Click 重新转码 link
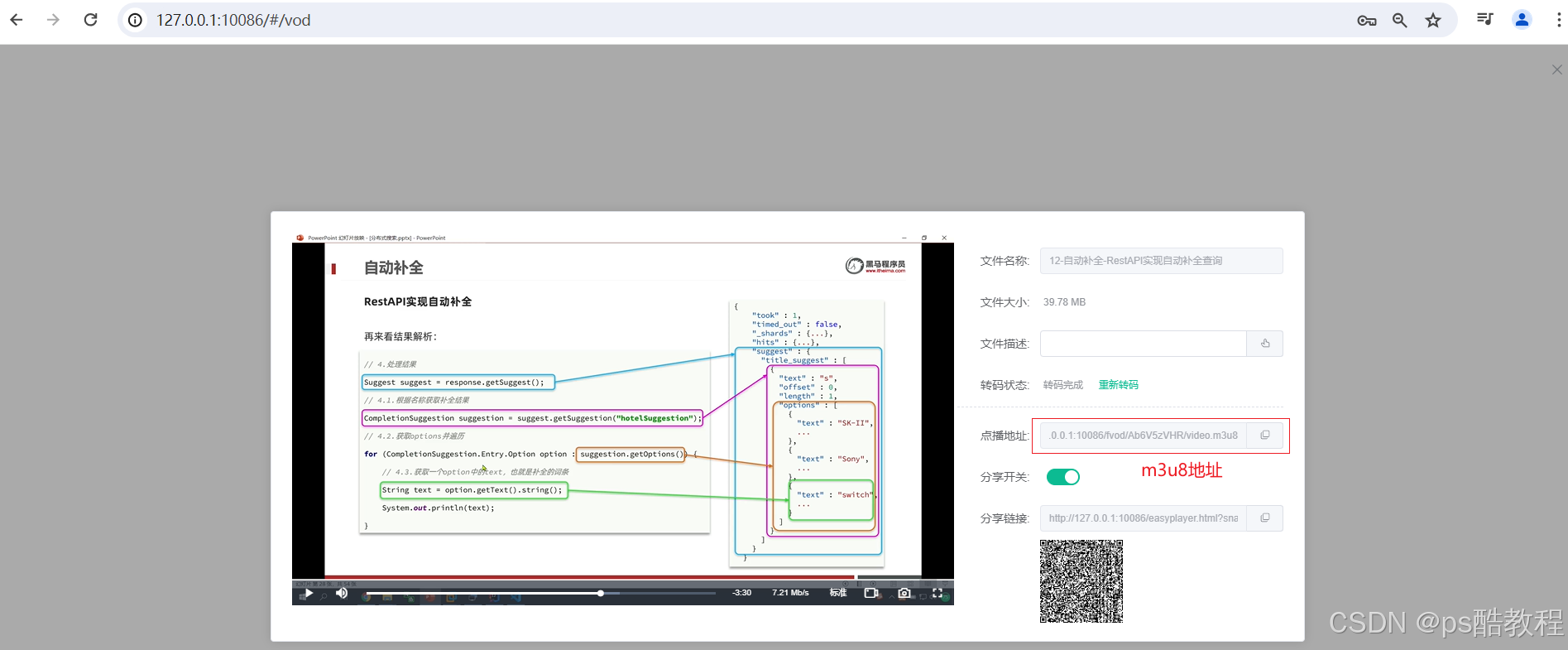Viewport: 1568px width, 650px height. pyautogui.click(x=1118, y=385)
